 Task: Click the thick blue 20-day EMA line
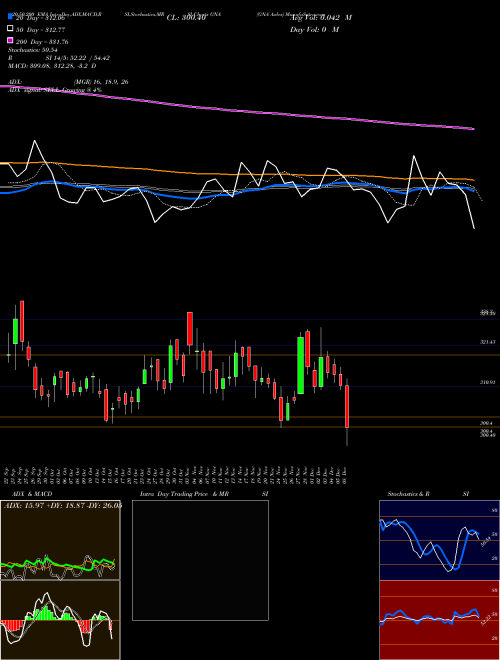pos(236,192)
